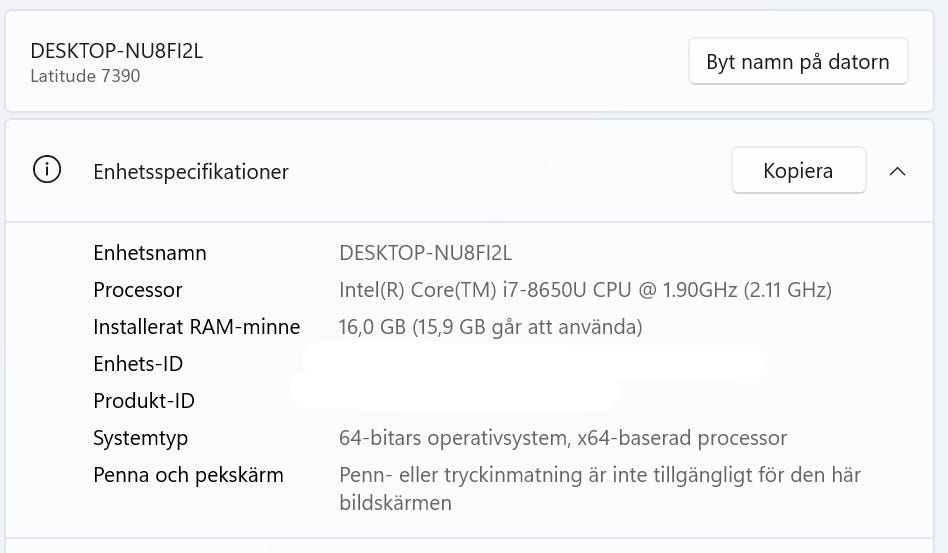Click the Kopiera button
The width and height of the screenshot is (948, 553).
[798, 171]
